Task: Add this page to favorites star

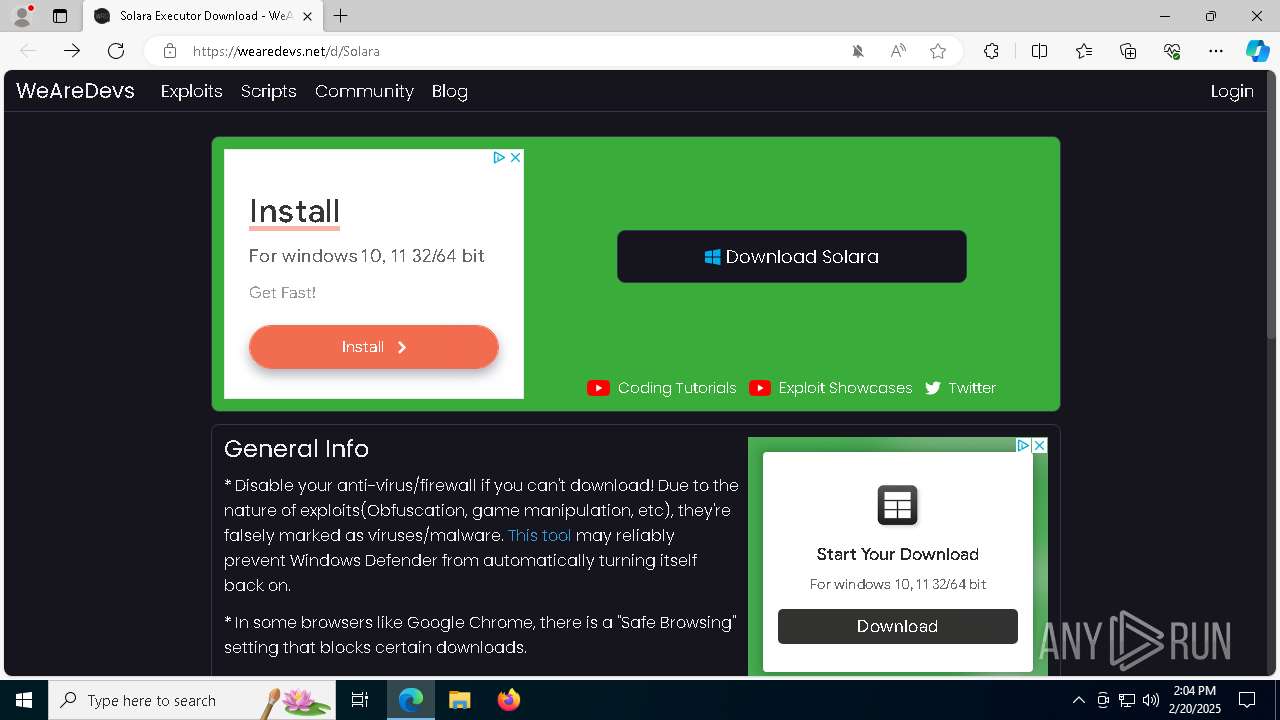Action: 938,51
